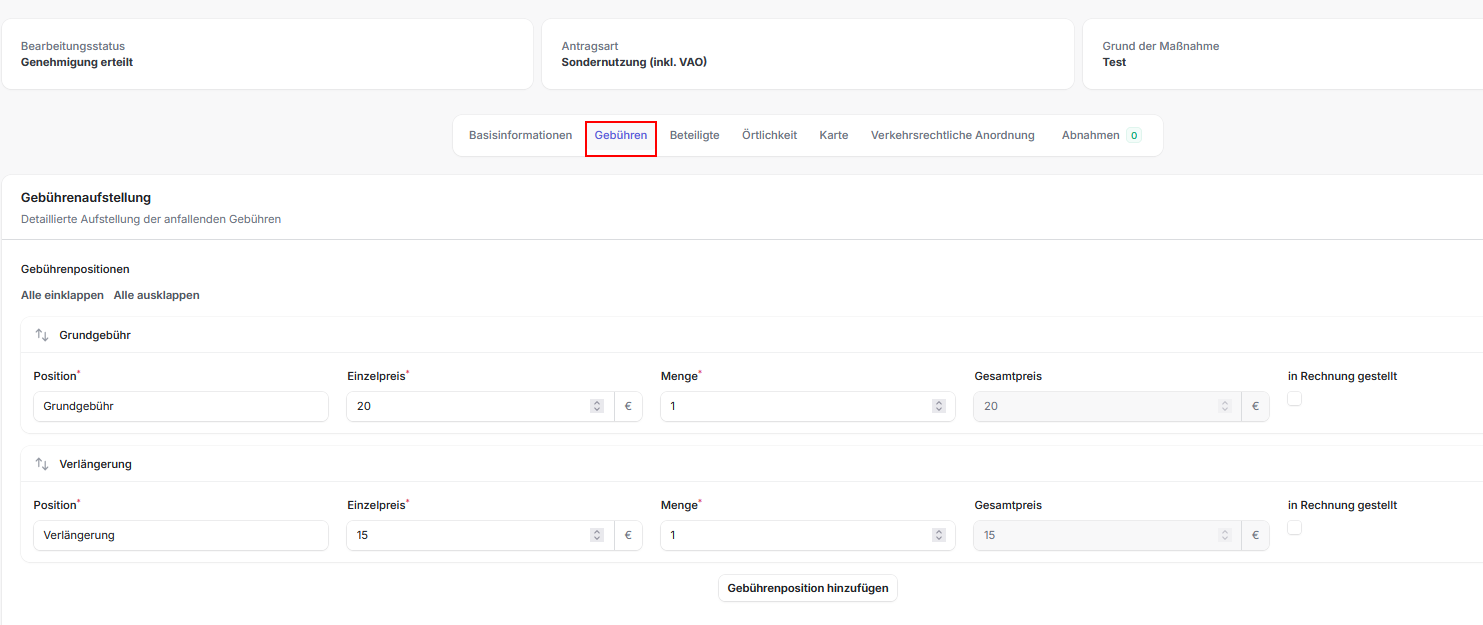
Task: Click stepper arrows in Verlängerung Menge field
Action: pos(938,535)
